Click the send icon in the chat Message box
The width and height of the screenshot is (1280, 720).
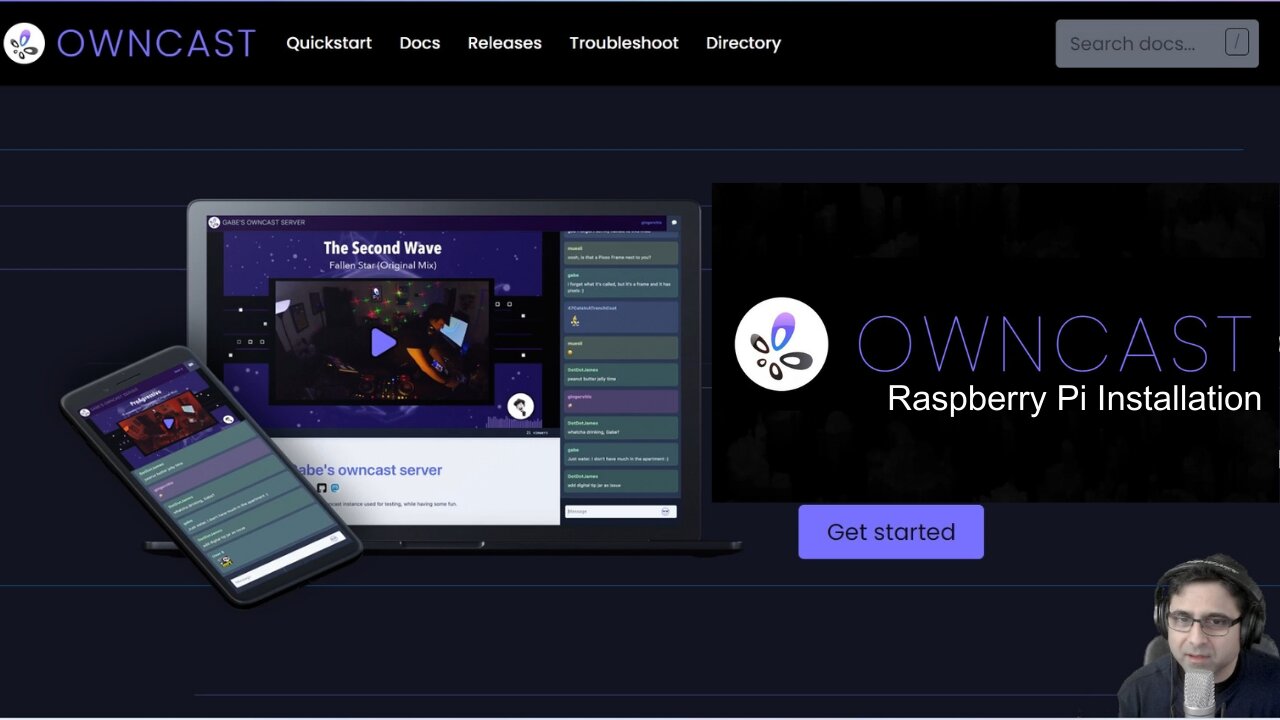[664, 511]
